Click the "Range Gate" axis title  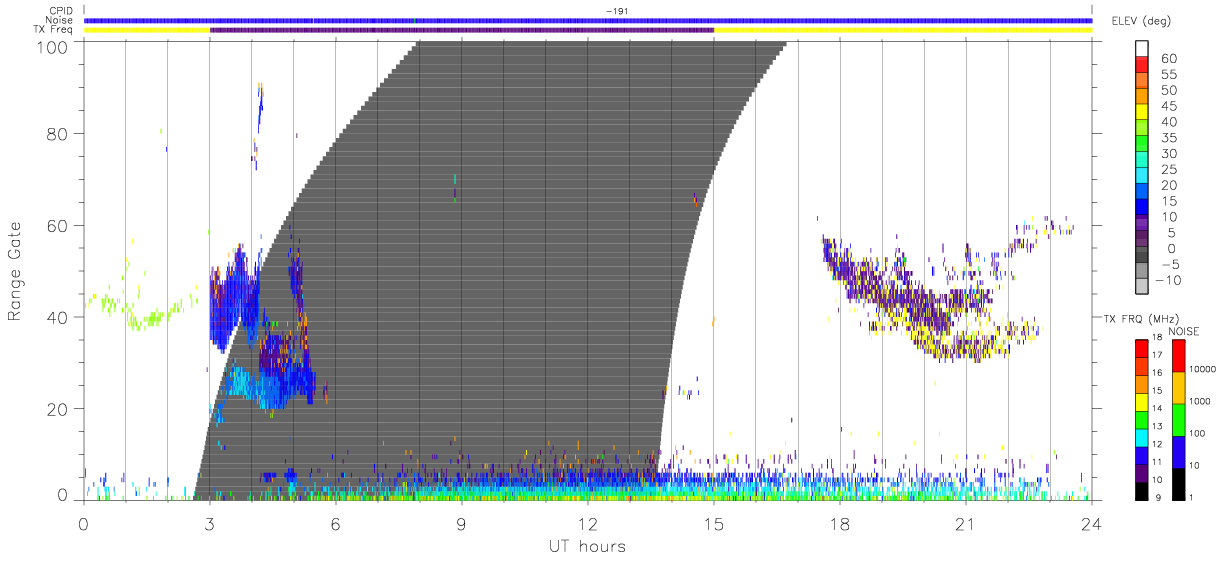pos(16,271)
